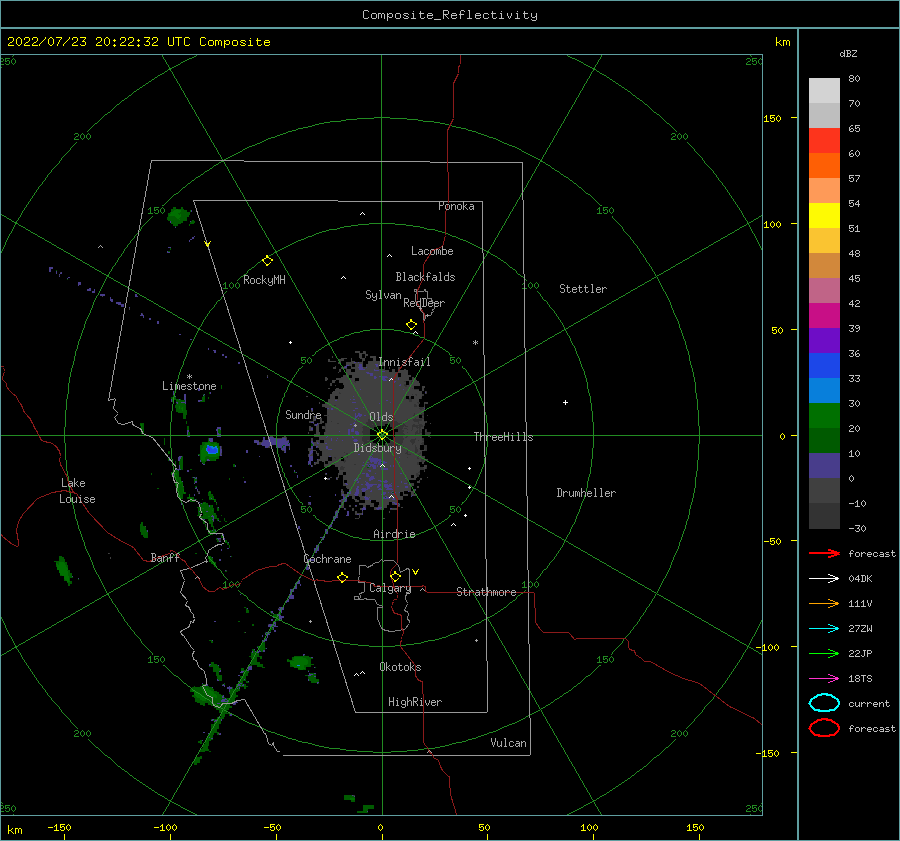The height and width of the screenshot is (841, 900).
Task: Click the Didsbury city label
Action: 378,448
